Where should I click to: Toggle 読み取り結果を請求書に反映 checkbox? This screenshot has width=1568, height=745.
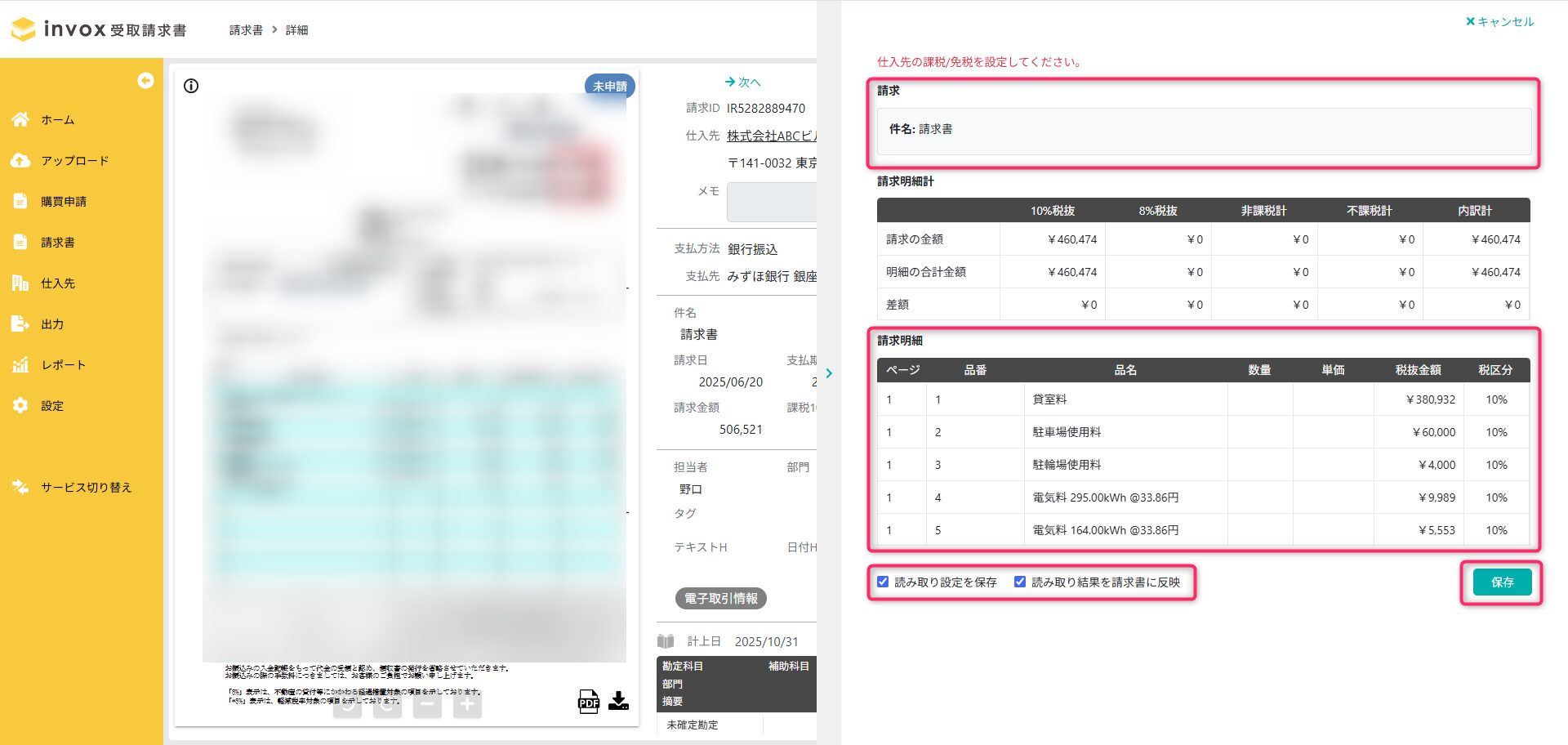(x=1020, y=582)
